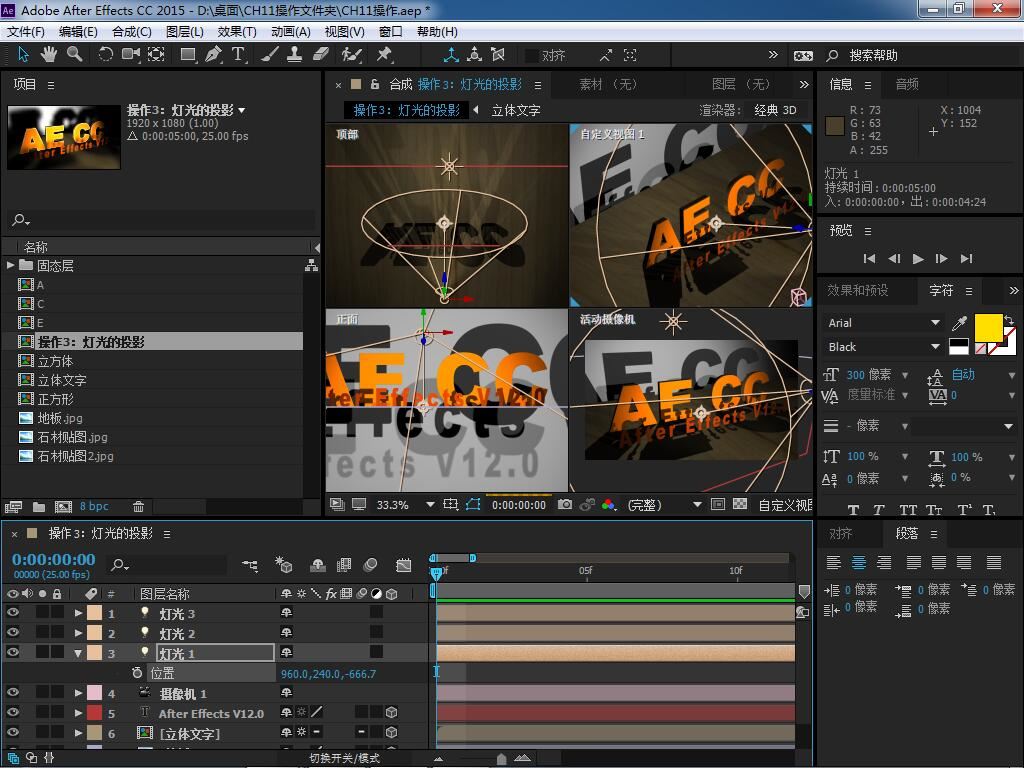Step forward to the next frame
The width and height of the screenshot is (1024, 768).
point(941,259)
